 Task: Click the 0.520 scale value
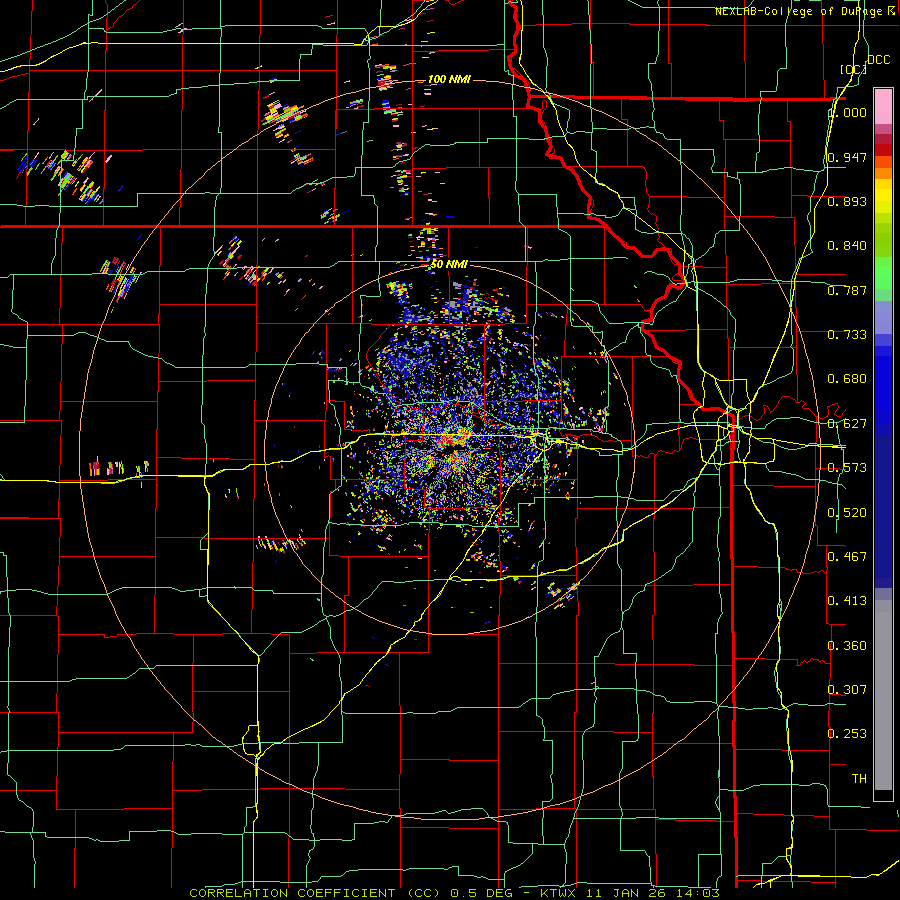[847, 513]
